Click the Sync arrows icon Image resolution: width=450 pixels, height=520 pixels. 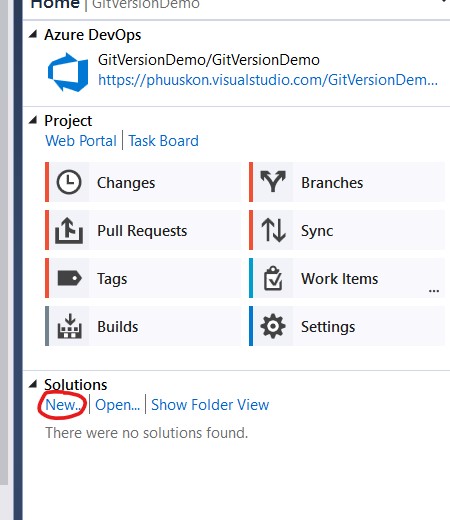click(x=274, y=230)
